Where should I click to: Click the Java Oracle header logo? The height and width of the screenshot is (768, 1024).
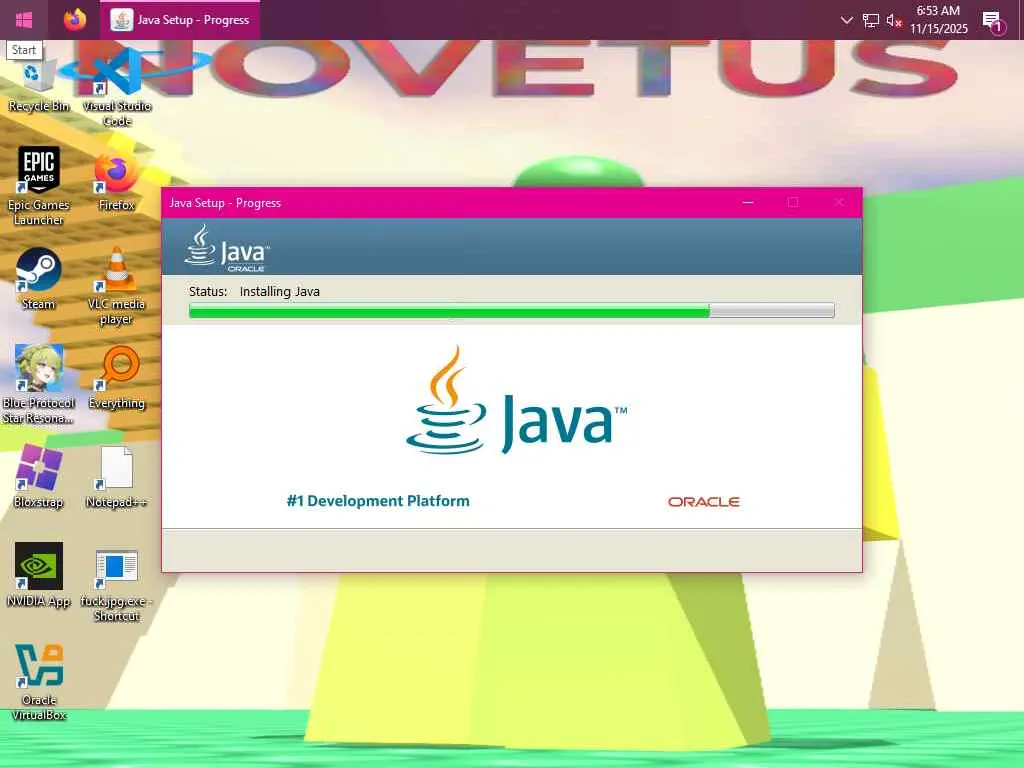[227, 248]
